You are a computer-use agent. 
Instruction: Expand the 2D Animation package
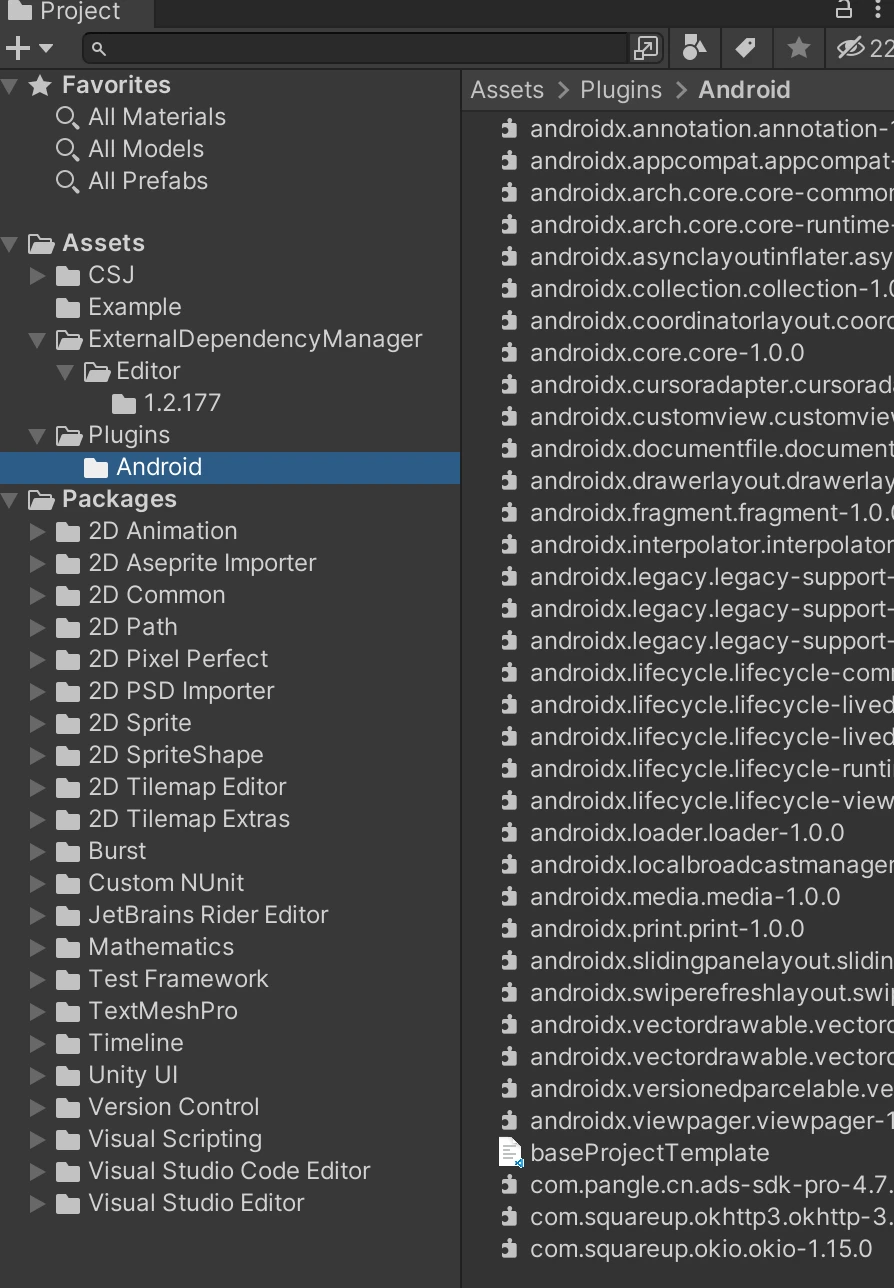tap(38, 531)
